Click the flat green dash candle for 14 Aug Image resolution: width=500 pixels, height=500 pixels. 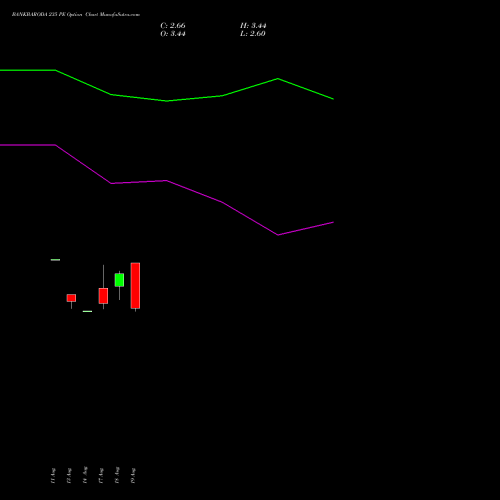87,311
